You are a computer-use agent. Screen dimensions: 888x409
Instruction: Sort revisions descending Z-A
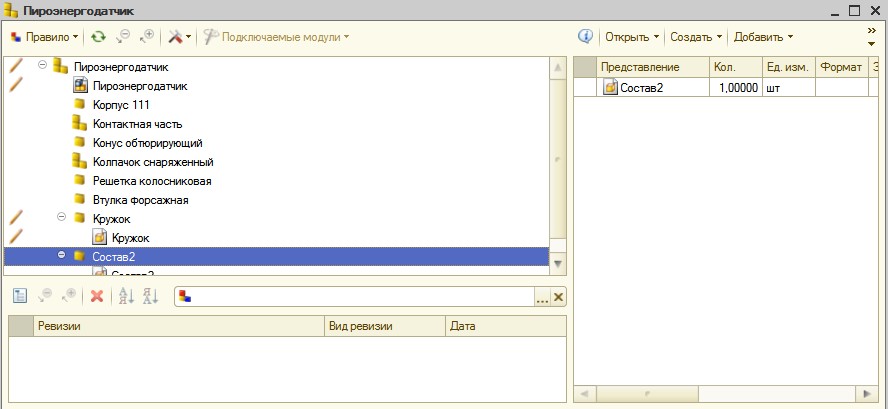pyautogui.click(x=150, y=296)
